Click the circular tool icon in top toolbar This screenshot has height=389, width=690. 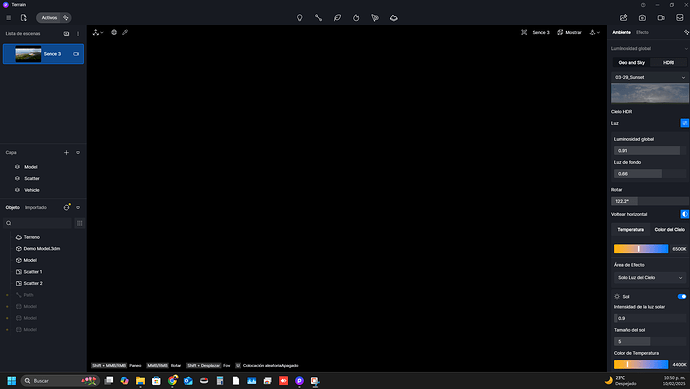pos(356,18)
